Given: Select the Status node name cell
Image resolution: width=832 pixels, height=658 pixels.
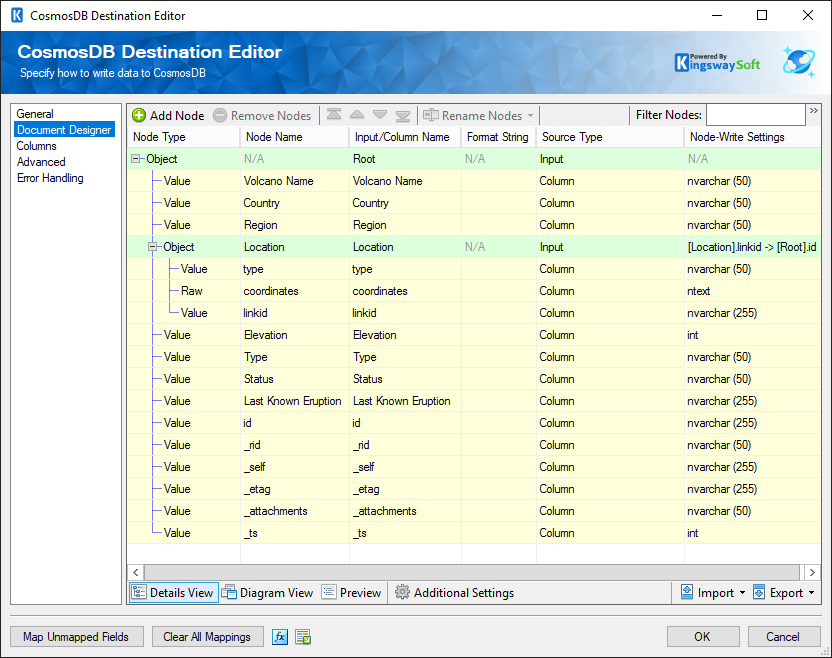Looking at the screenshot, I should coord(294,379).
